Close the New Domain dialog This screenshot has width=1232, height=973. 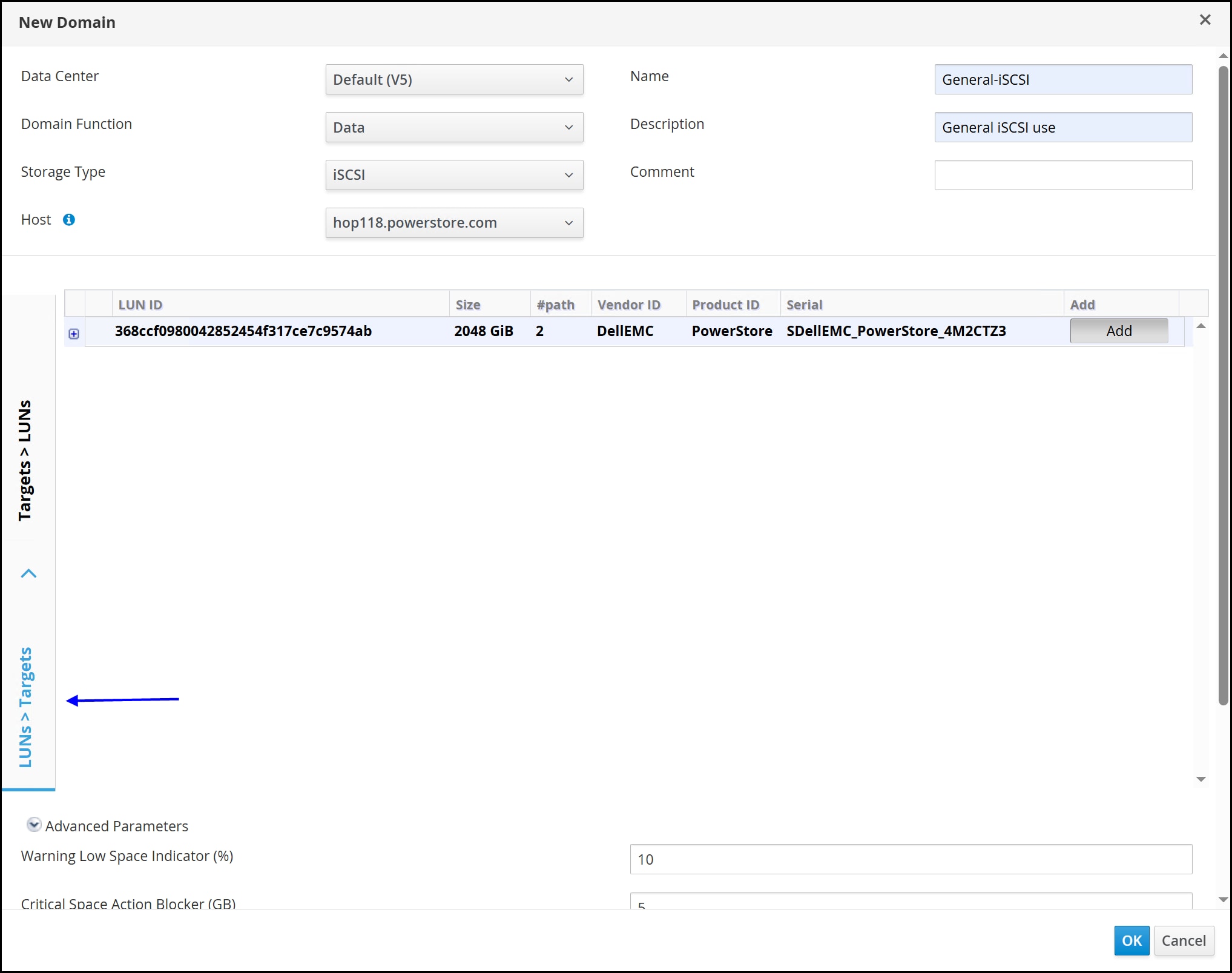coord(1205,20)
